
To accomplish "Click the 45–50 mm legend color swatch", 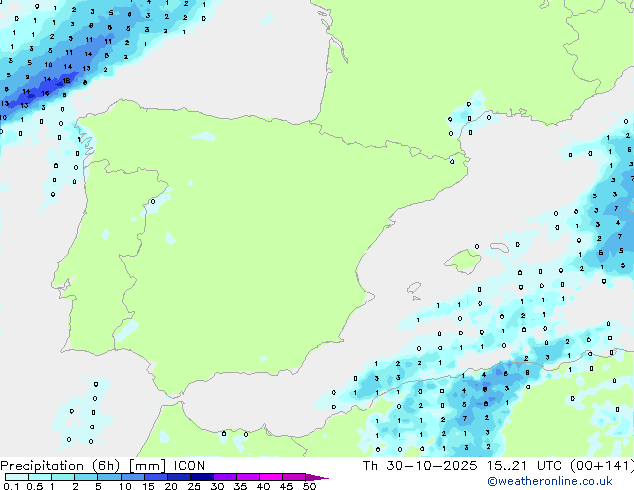I will [x=294, y=477].
